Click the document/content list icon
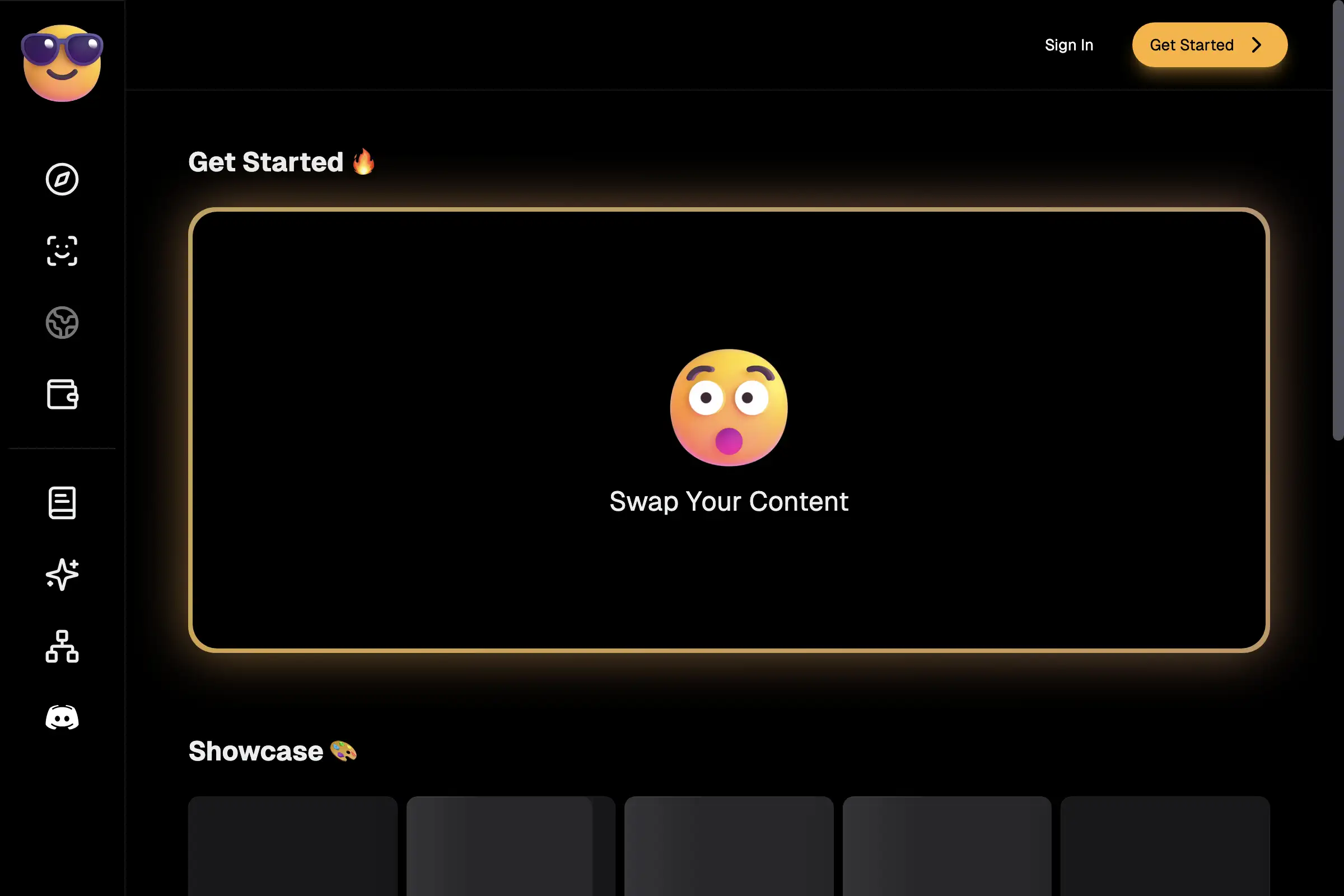The image size is (1344, 896). pyautogui.click(x=62, y=502)
